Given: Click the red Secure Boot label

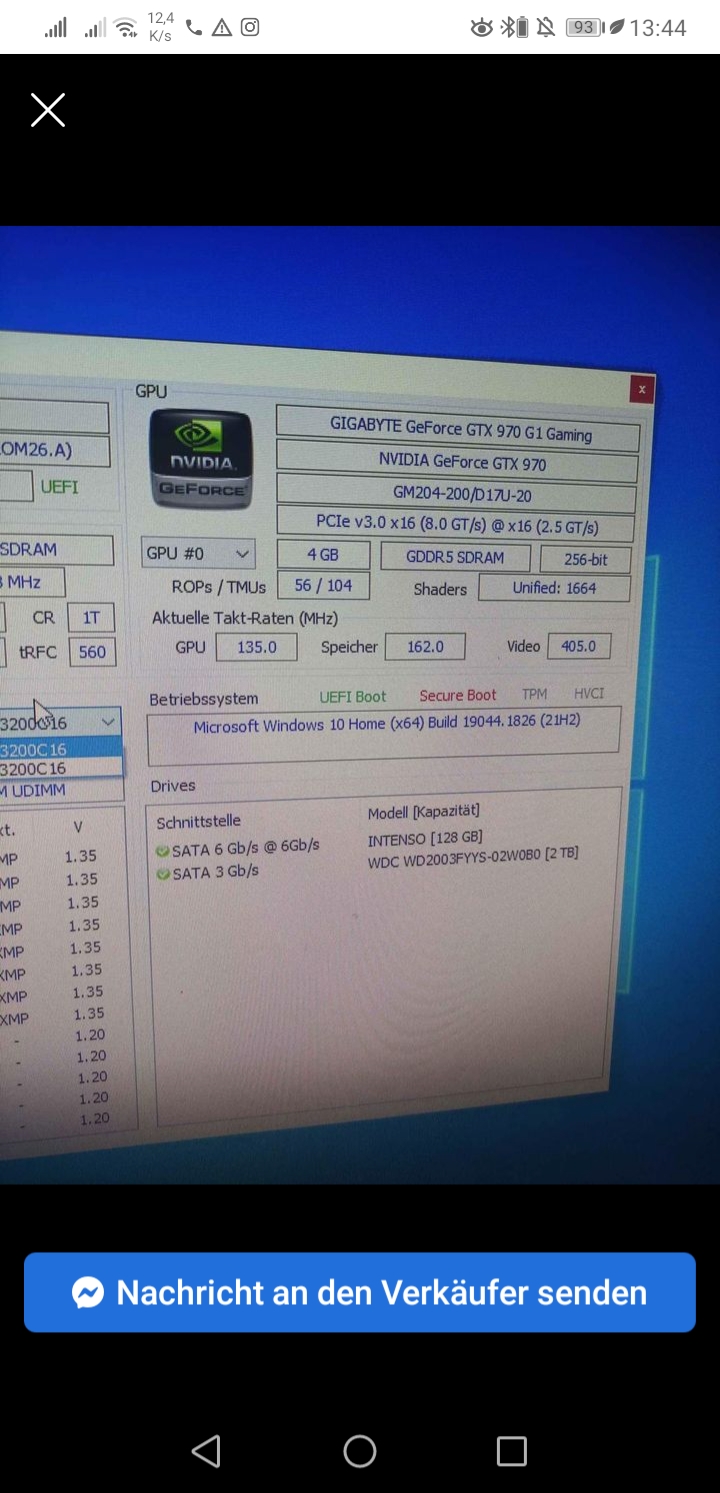Looking at the screenshot, I should tap(458, 695).
